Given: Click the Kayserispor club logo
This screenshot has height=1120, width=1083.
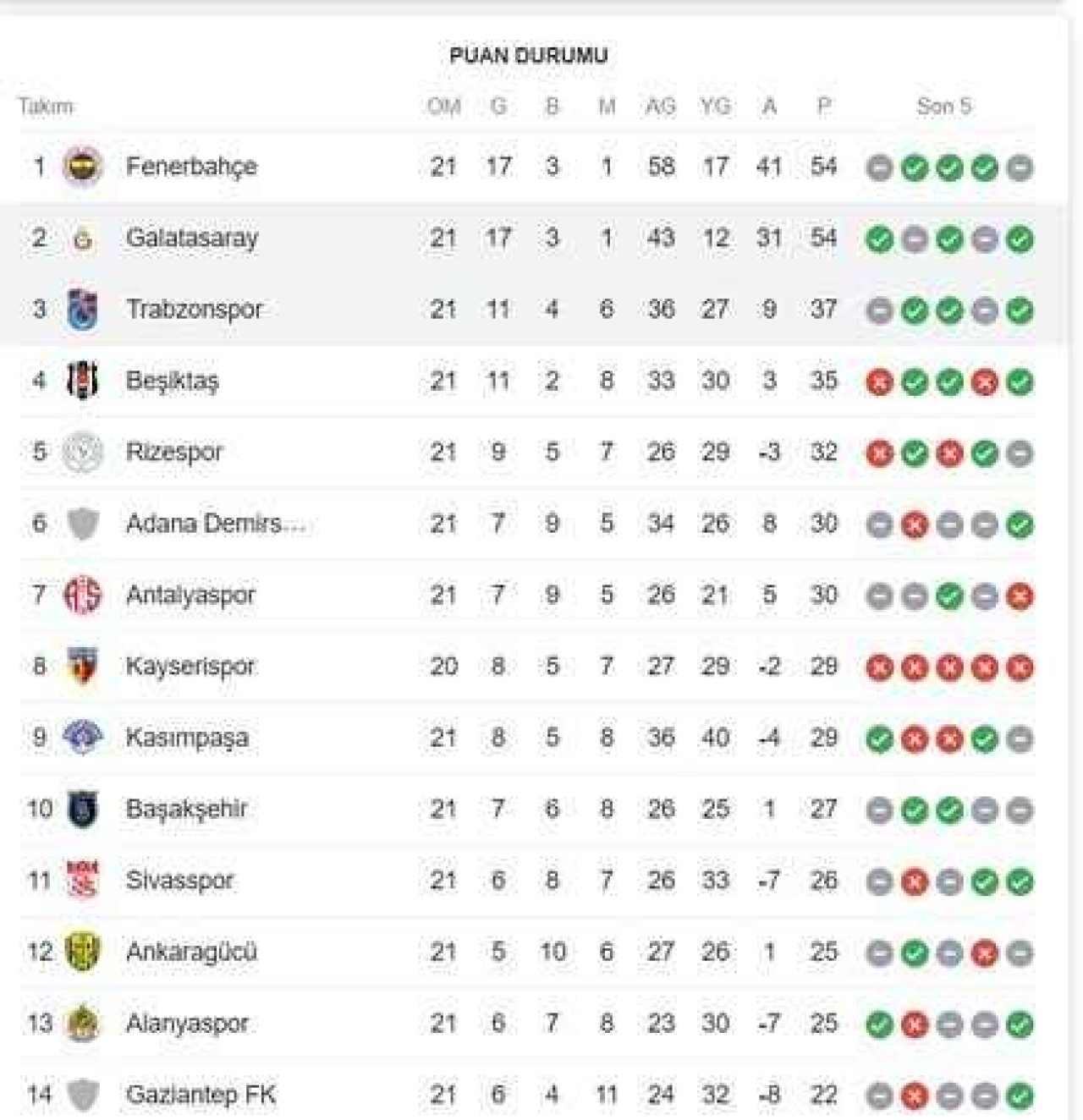Looking at the screenshot, I should (83, 667).
